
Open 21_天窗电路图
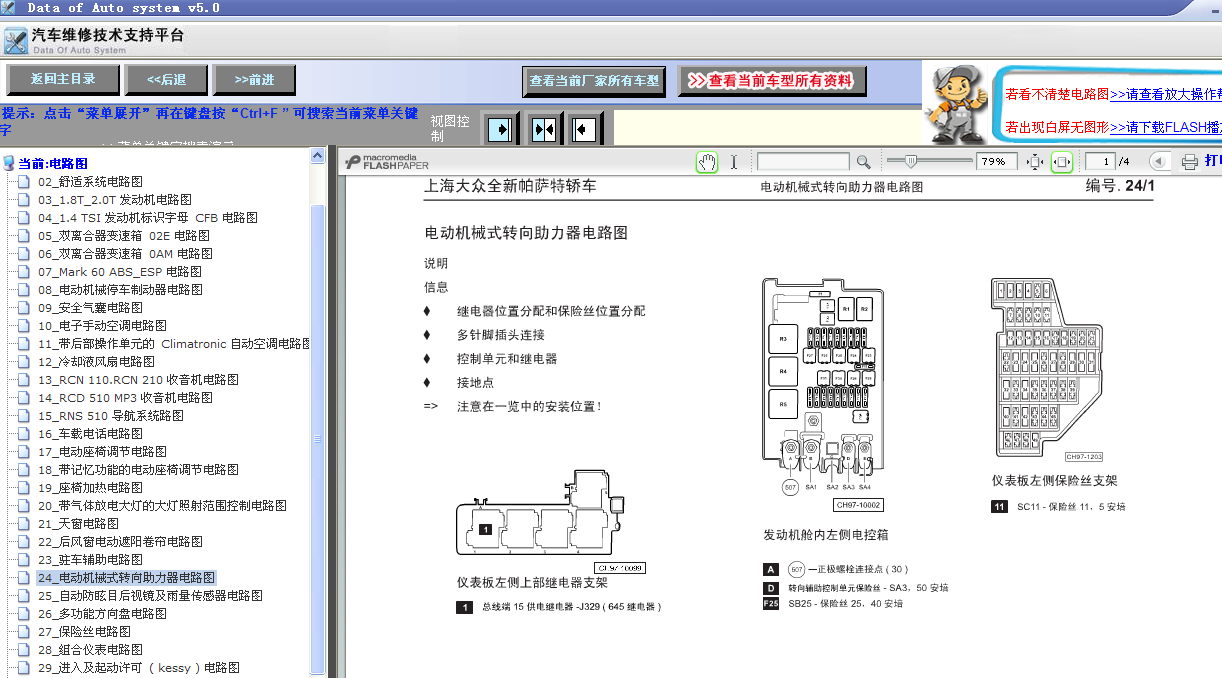(x=78, y=523)
